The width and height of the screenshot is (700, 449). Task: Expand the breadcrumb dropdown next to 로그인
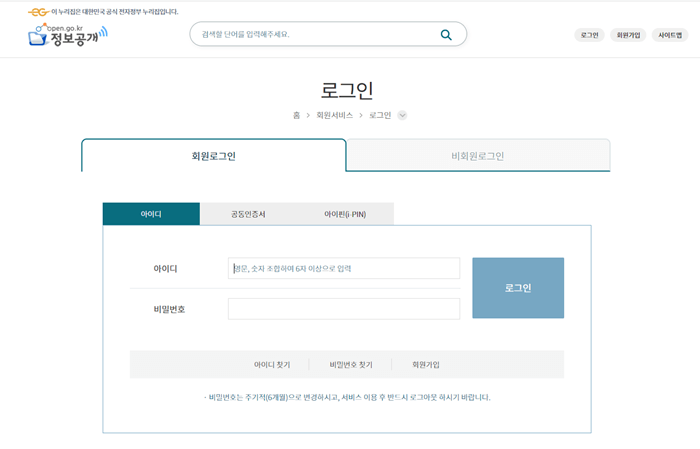(x=402, y=115)
